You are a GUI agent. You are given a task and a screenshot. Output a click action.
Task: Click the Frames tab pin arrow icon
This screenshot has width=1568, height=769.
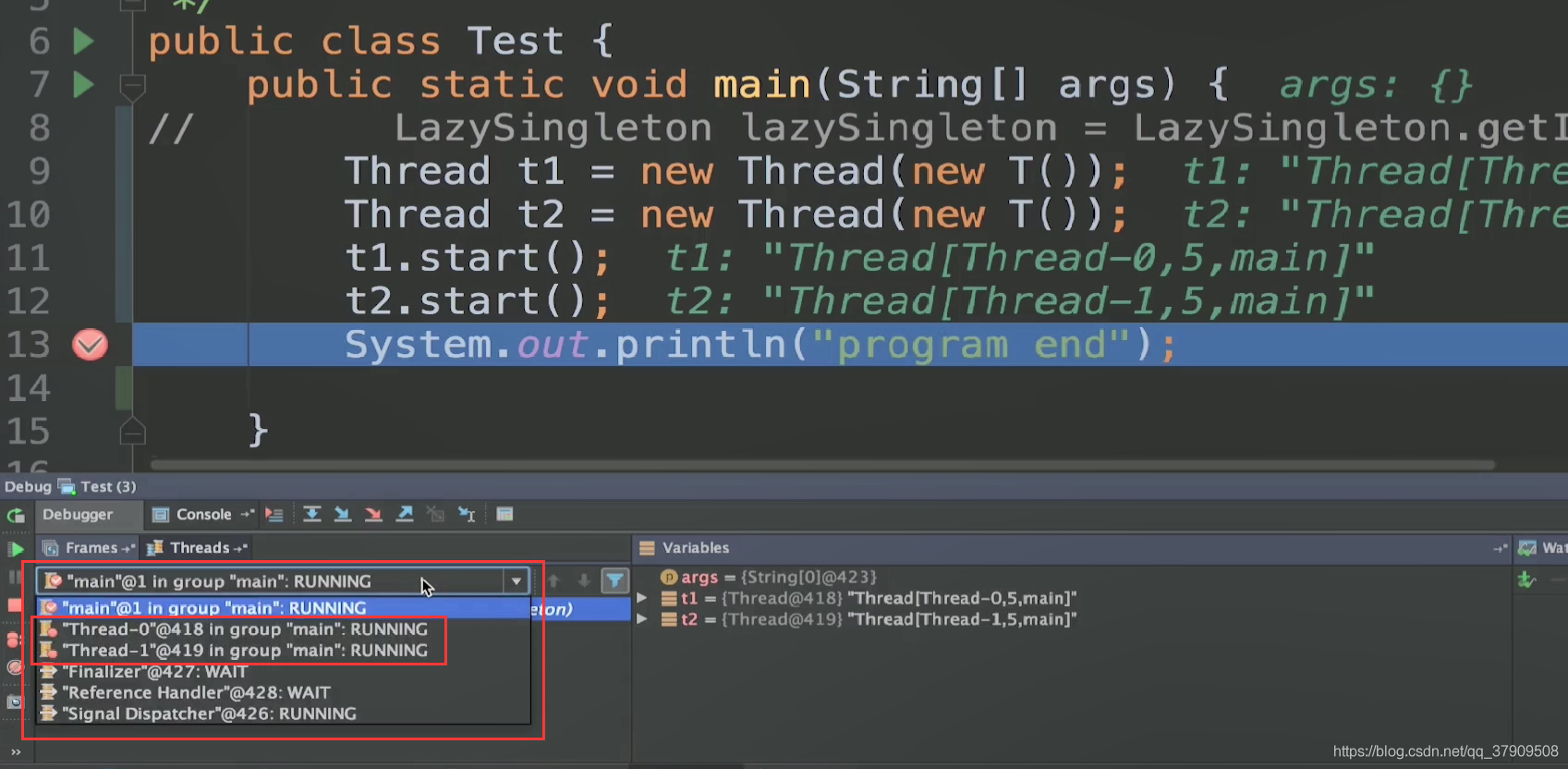point(128,548)
